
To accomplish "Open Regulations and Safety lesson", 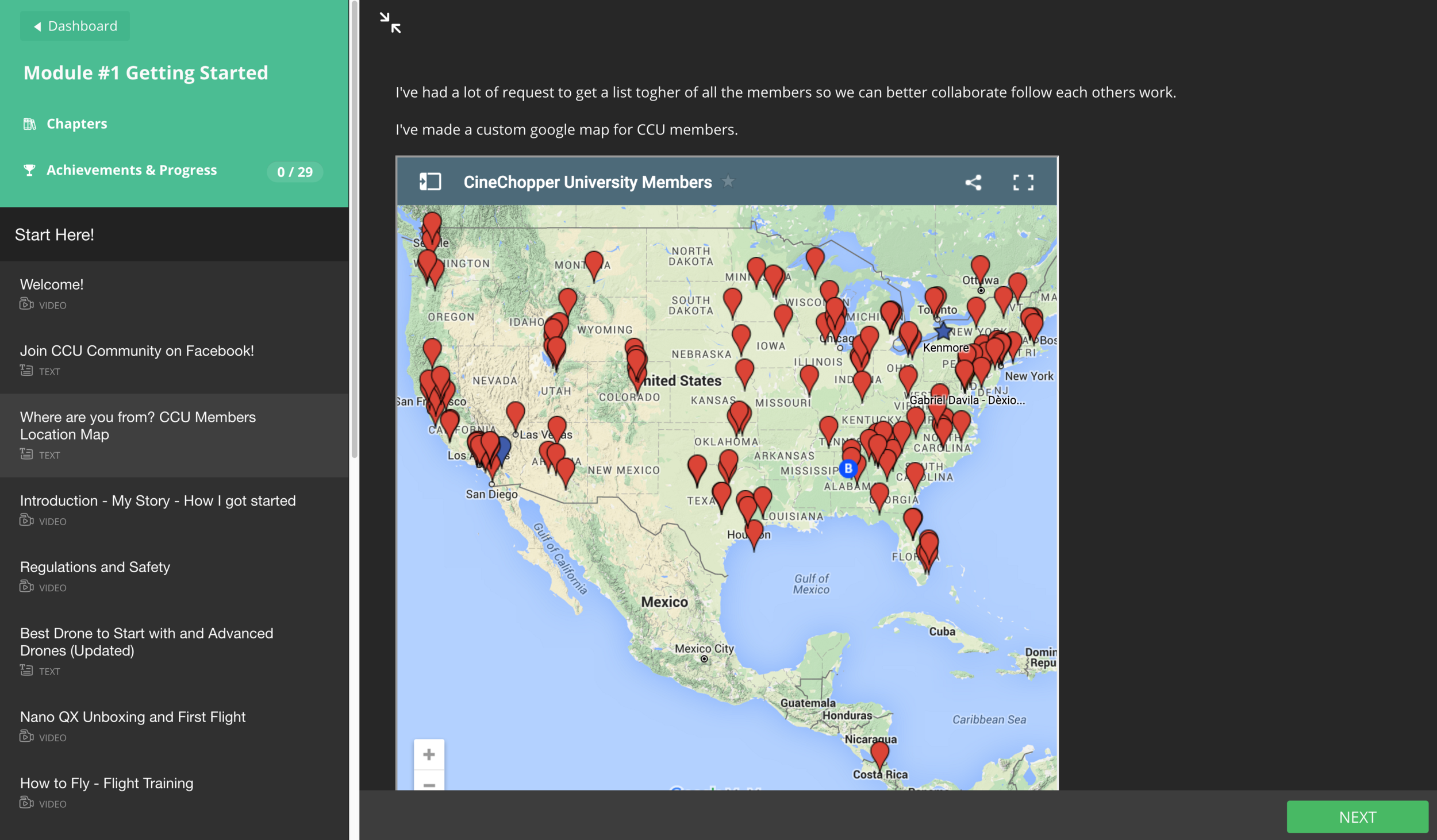I will pyautogui.click(x=174, y=576).
